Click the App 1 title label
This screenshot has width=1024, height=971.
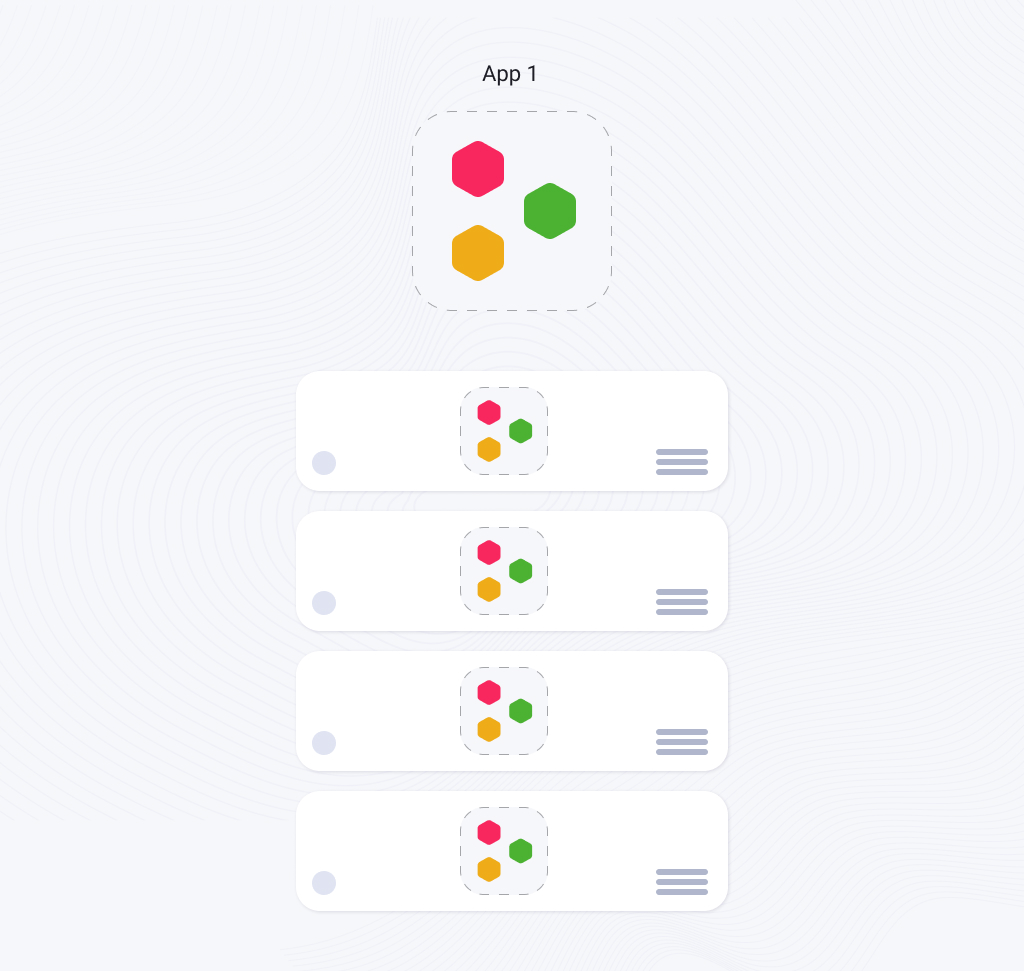tap(509, 74)
